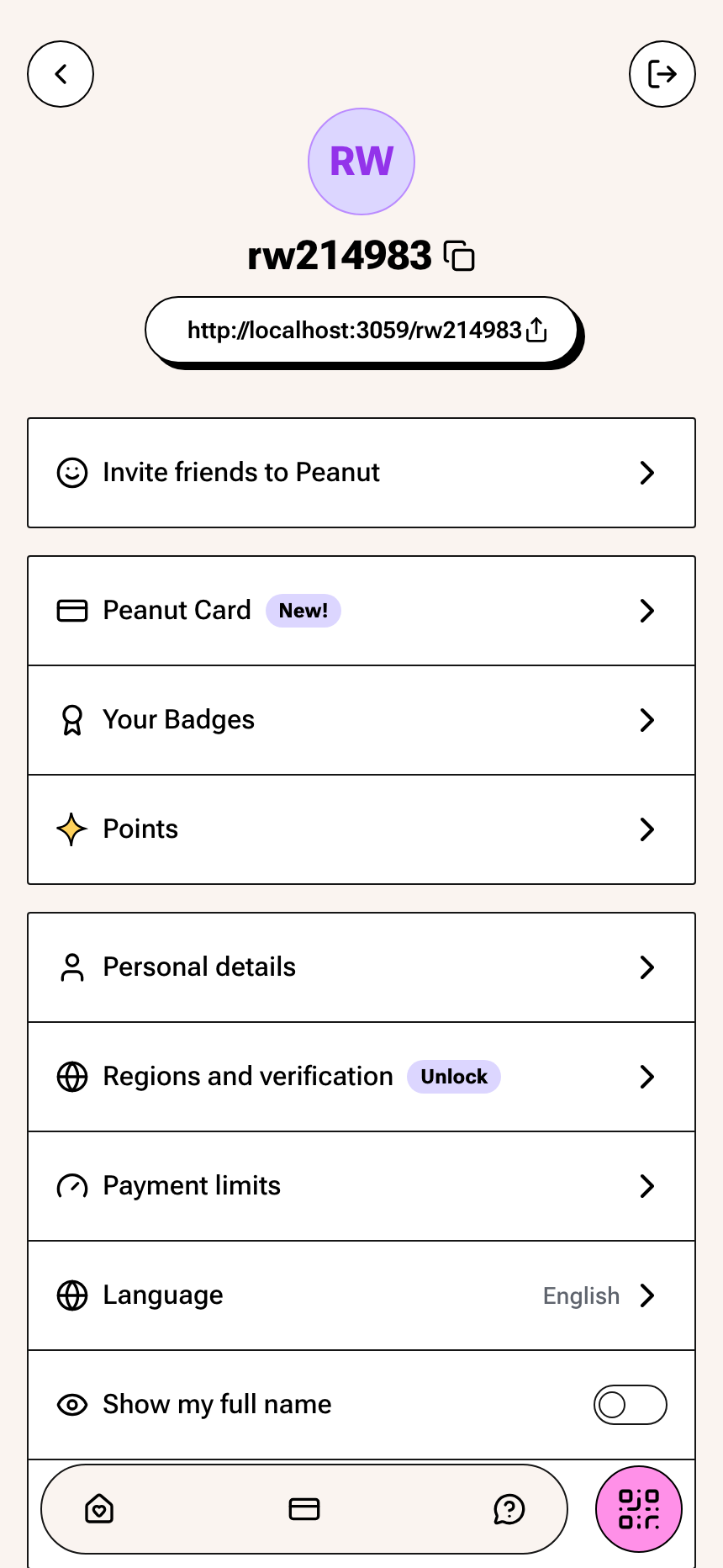The height and width of the screenshot is (1568, 723).
Task: Open Language setting showing English
Action: pyautogui.click(x=361, y=1295)
